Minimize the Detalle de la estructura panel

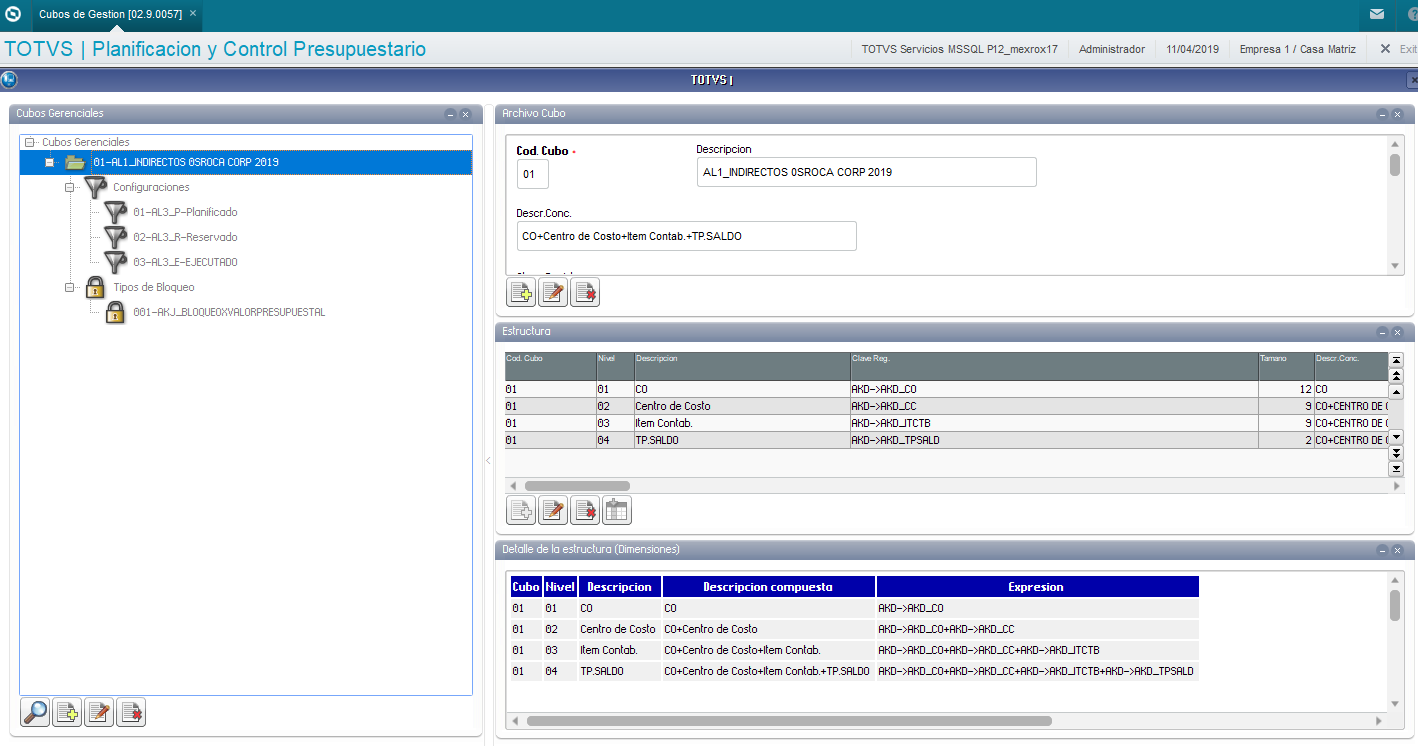[x=1382, y=550]
